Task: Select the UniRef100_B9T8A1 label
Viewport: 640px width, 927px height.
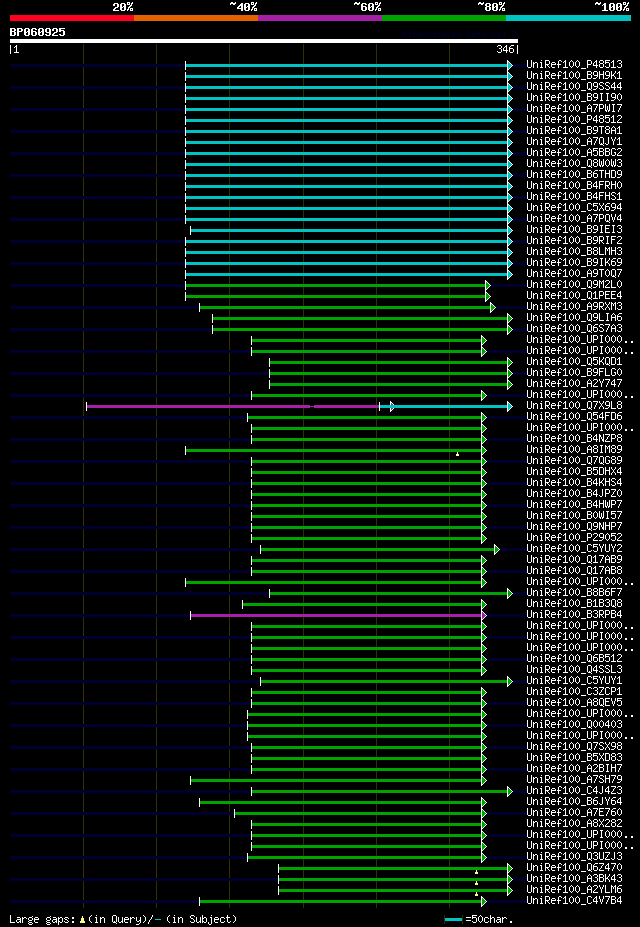Action: 574,131
